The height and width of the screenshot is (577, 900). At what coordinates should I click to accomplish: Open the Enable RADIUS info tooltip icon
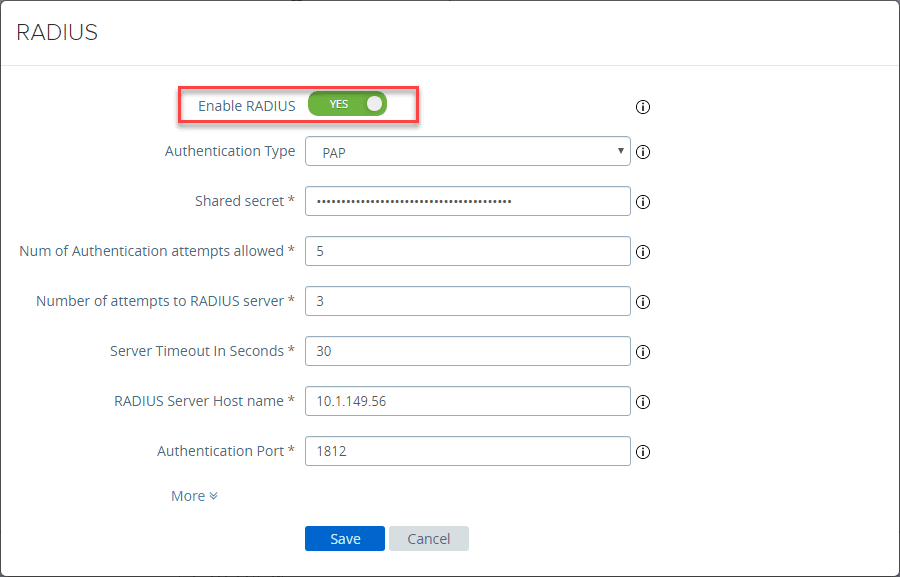643,107
